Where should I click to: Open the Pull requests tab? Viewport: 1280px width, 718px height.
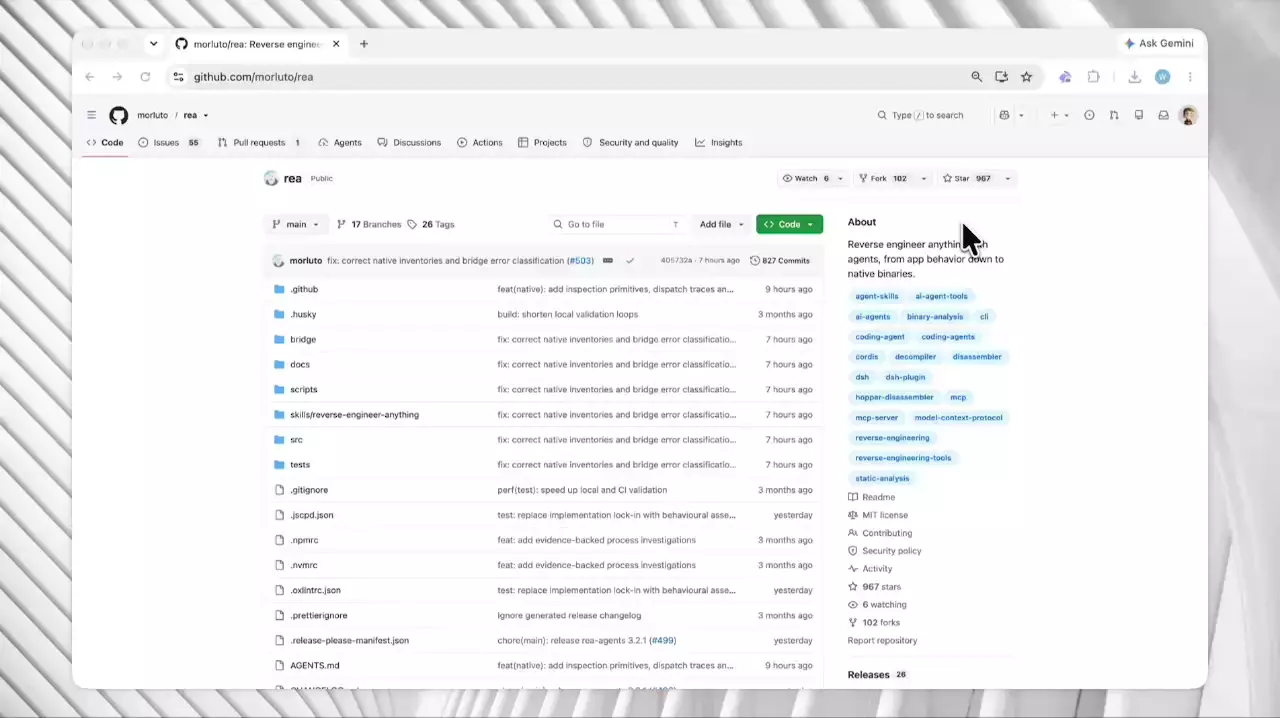pyautogui.click(x=259, y=142)
